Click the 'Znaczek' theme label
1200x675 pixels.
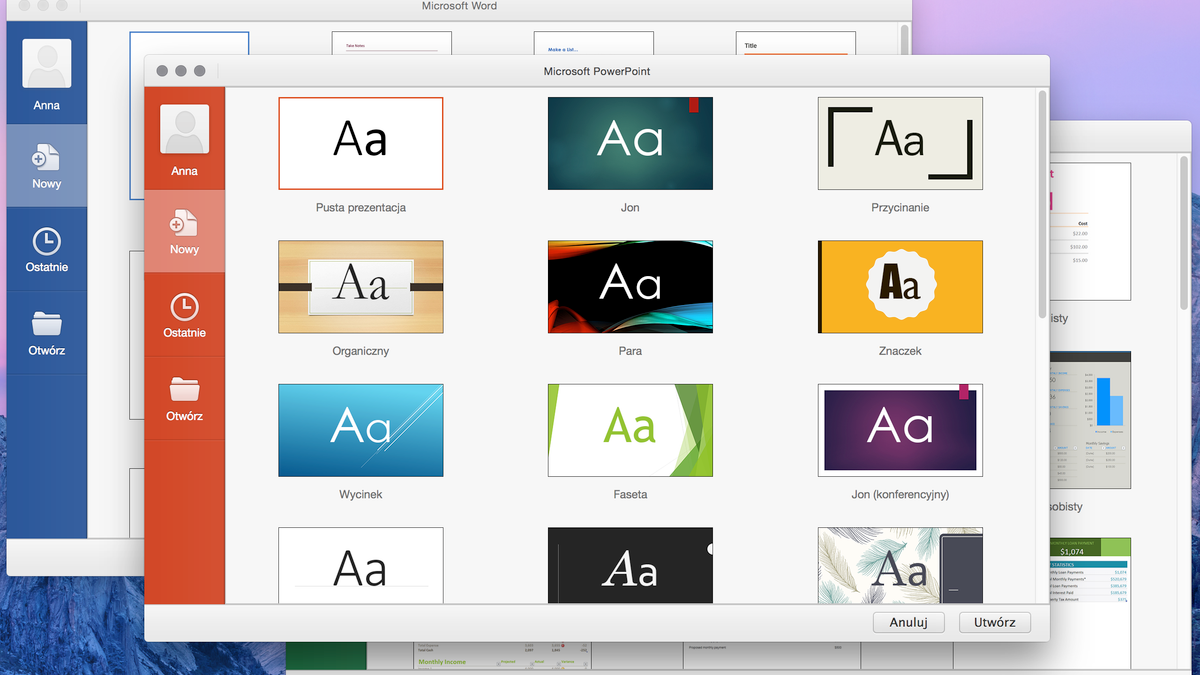tap(900, 351)
